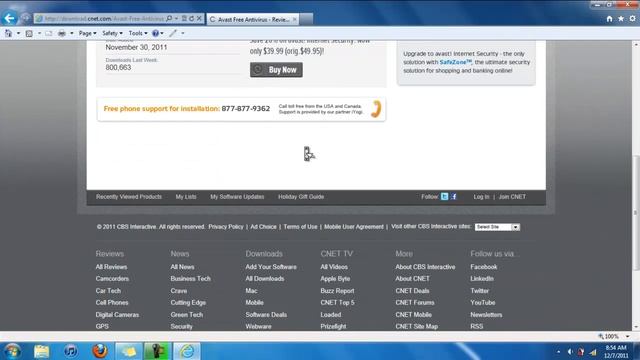
Task: Expand the Print options arrow
Action: click(x=71, y=33)
